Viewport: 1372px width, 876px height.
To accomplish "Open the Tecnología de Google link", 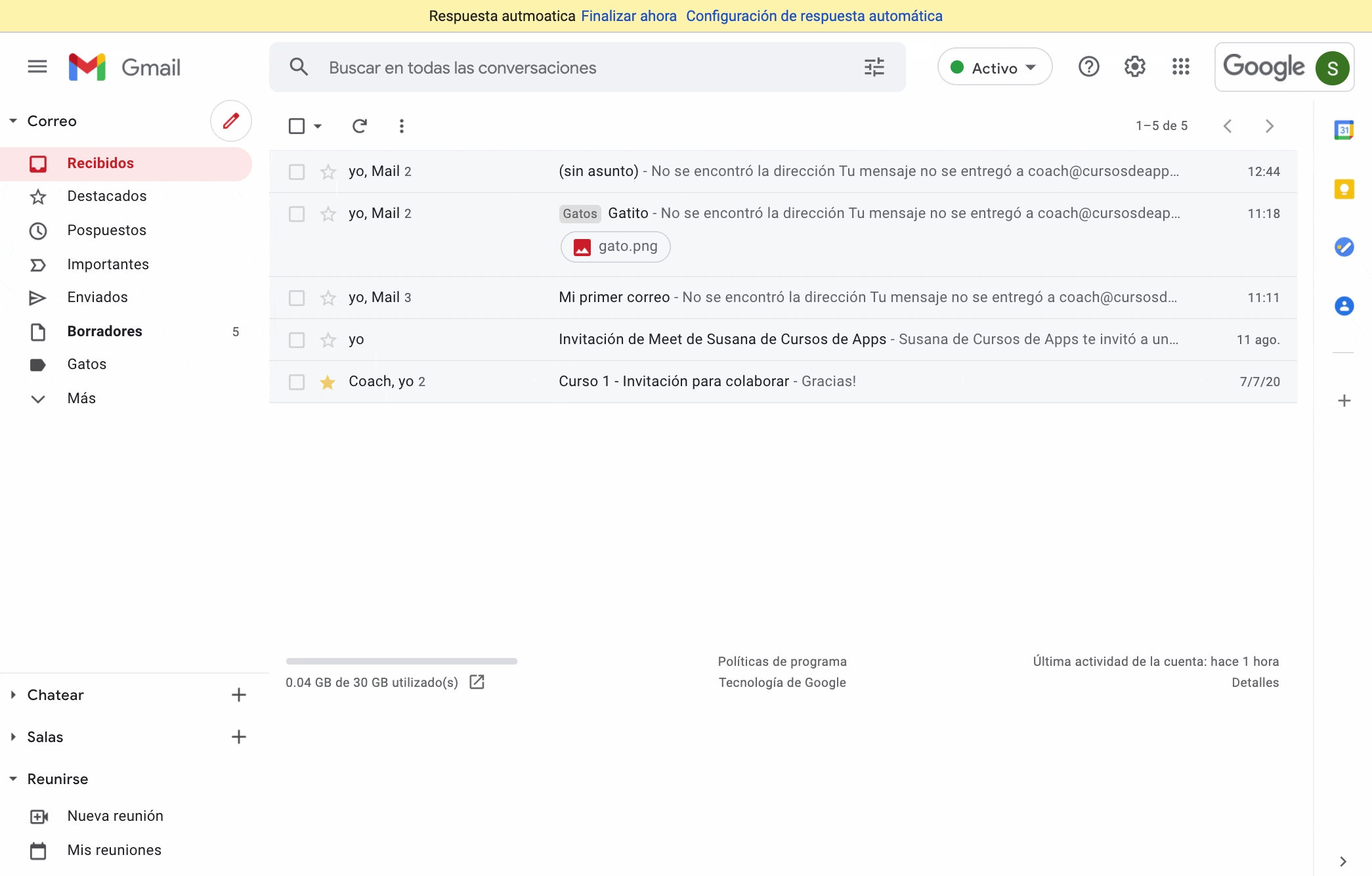I will pos(782,682).
